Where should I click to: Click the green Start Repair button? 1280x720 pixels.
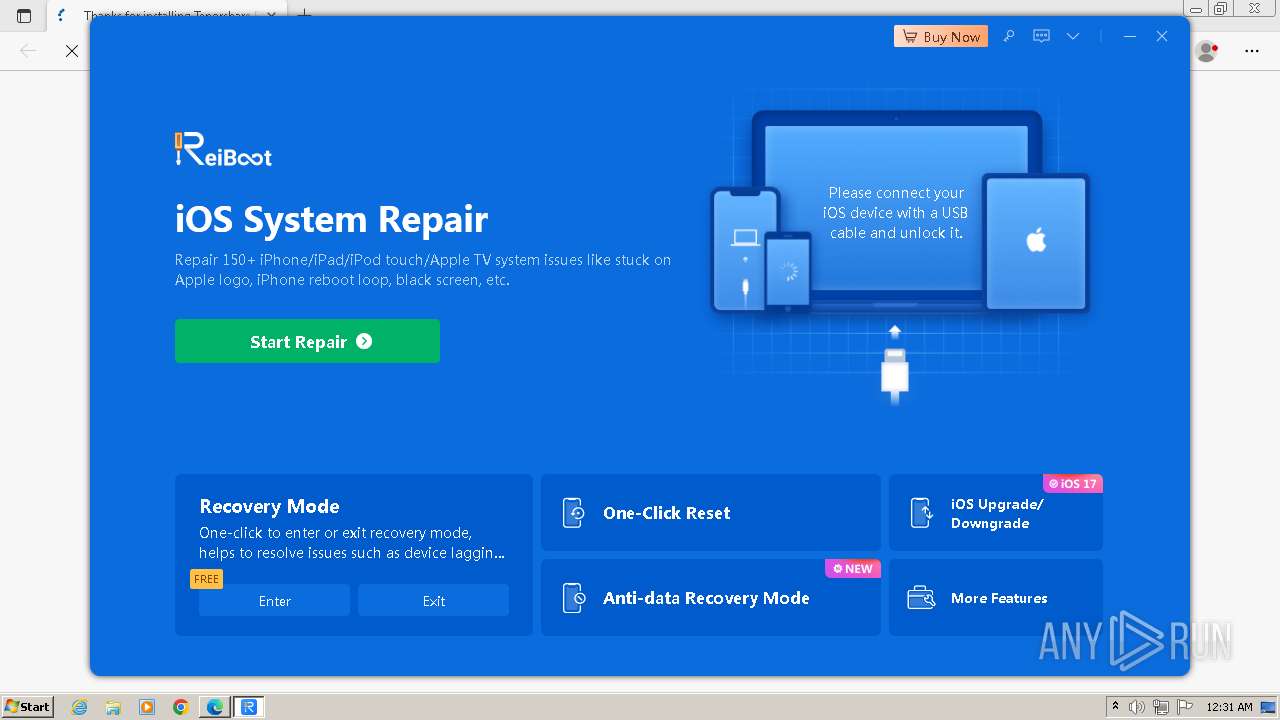coord(307,341)
